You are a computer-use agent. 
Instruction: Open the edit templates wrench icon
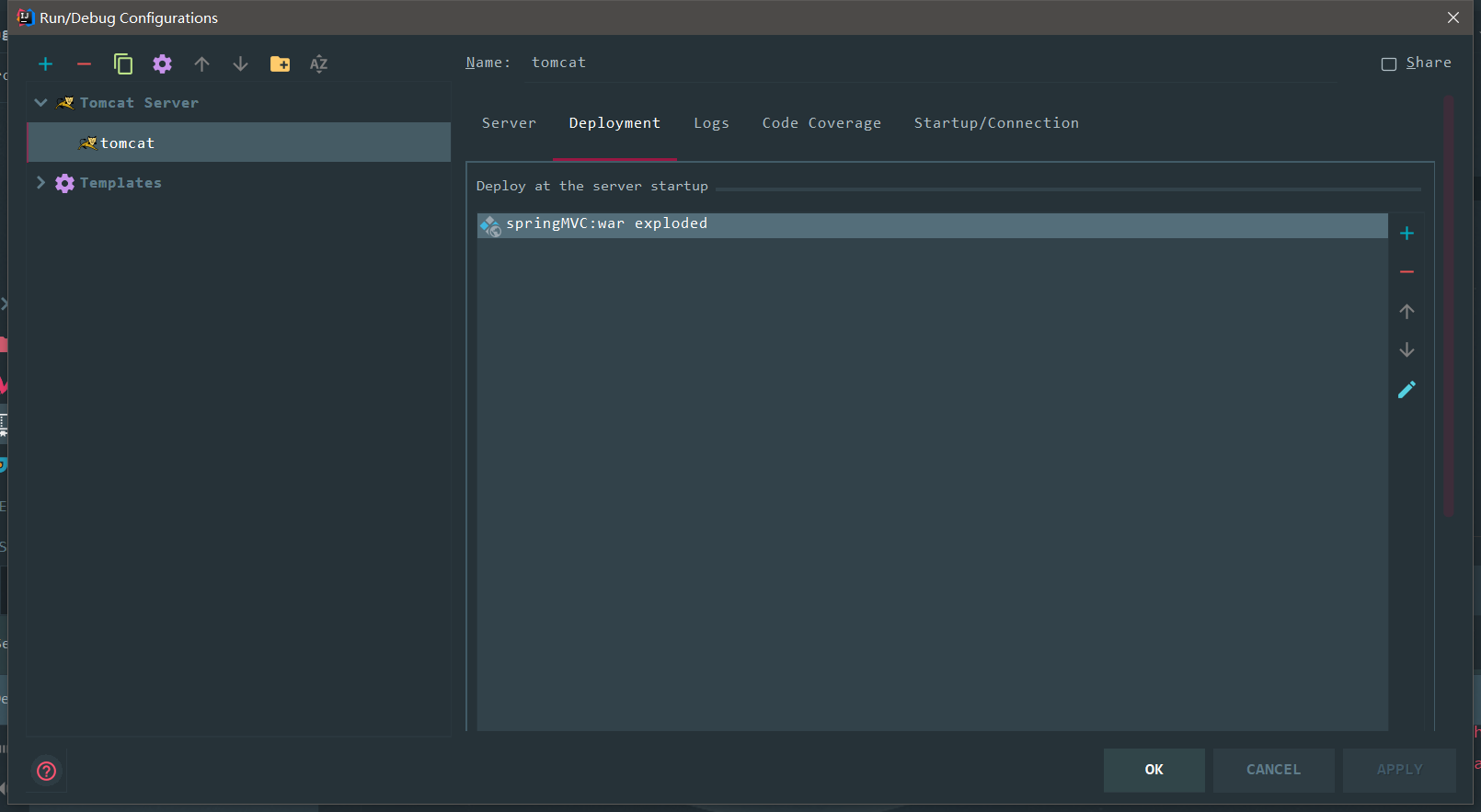click(162, 63)
